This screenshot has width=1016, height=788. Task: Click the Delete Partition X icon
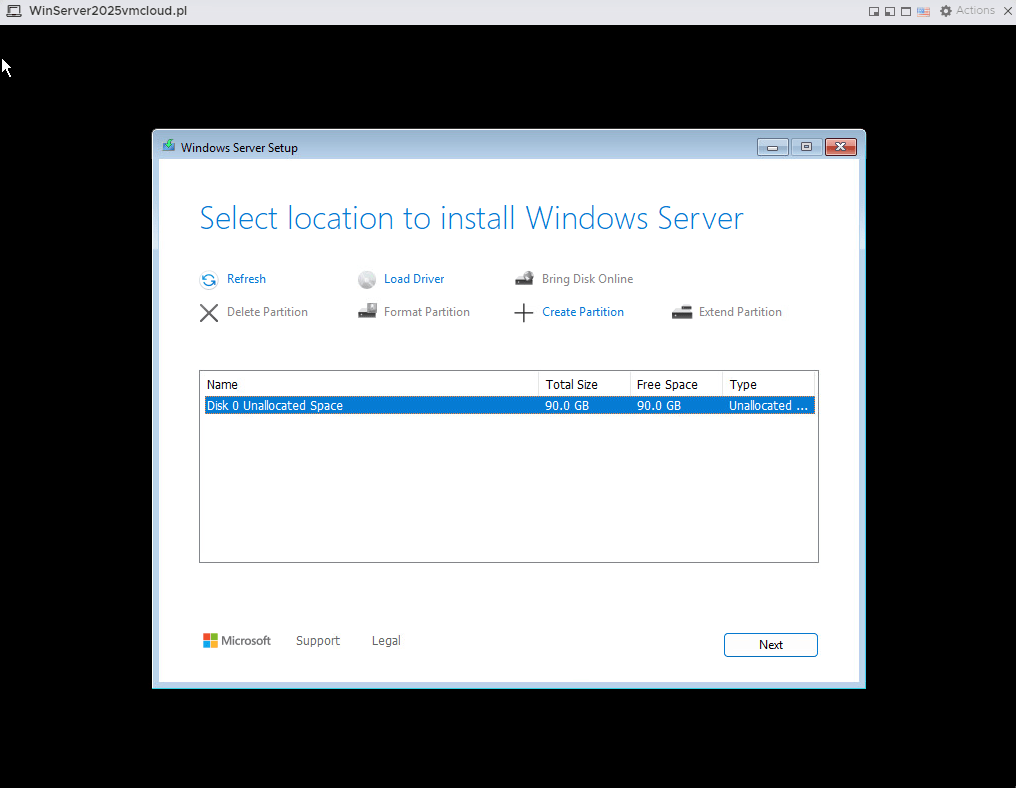tap(208, 313)
